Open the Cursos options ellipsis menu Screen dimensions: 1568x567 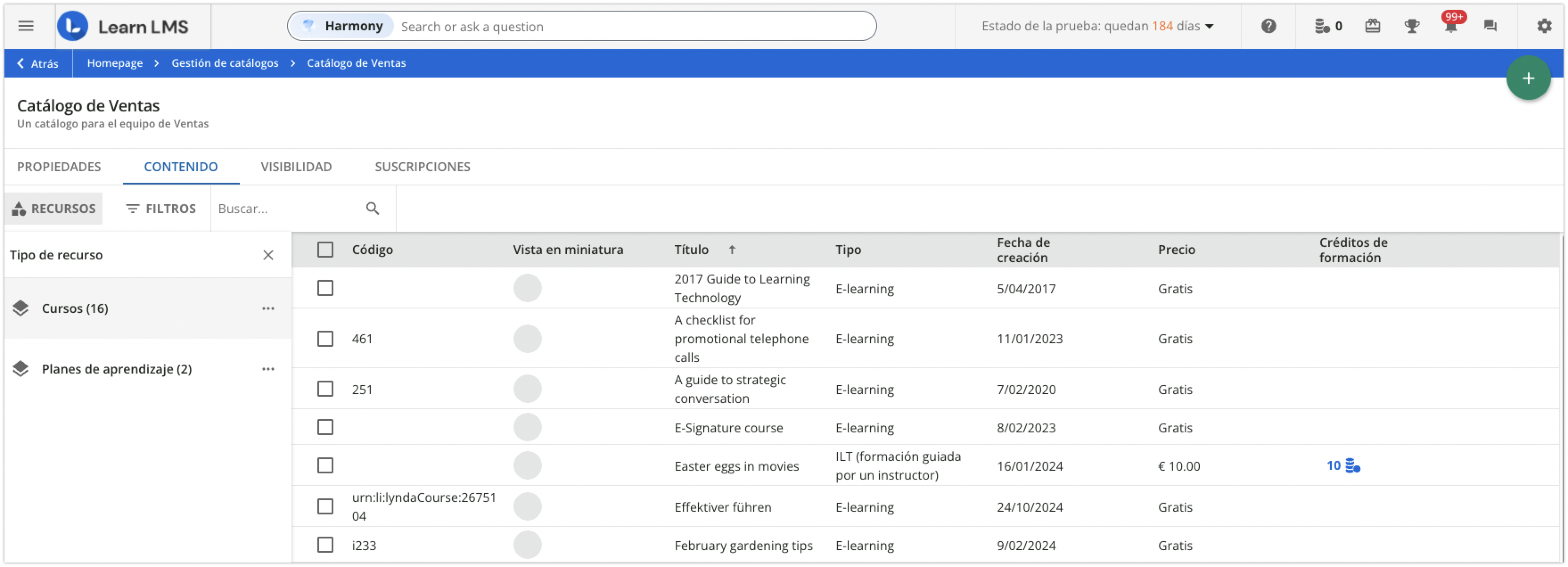268,309
